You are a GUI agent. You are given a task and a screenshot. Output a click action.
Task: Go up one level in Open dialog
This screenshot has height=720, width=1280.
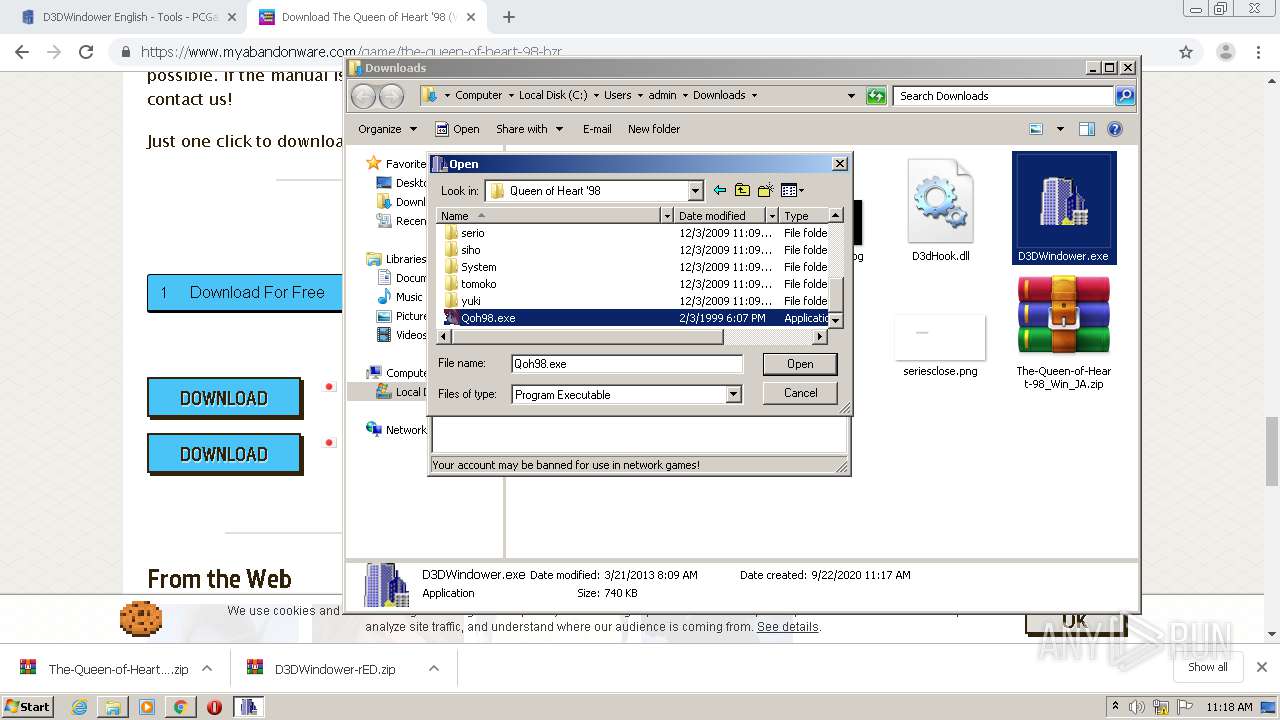(742, 190)
